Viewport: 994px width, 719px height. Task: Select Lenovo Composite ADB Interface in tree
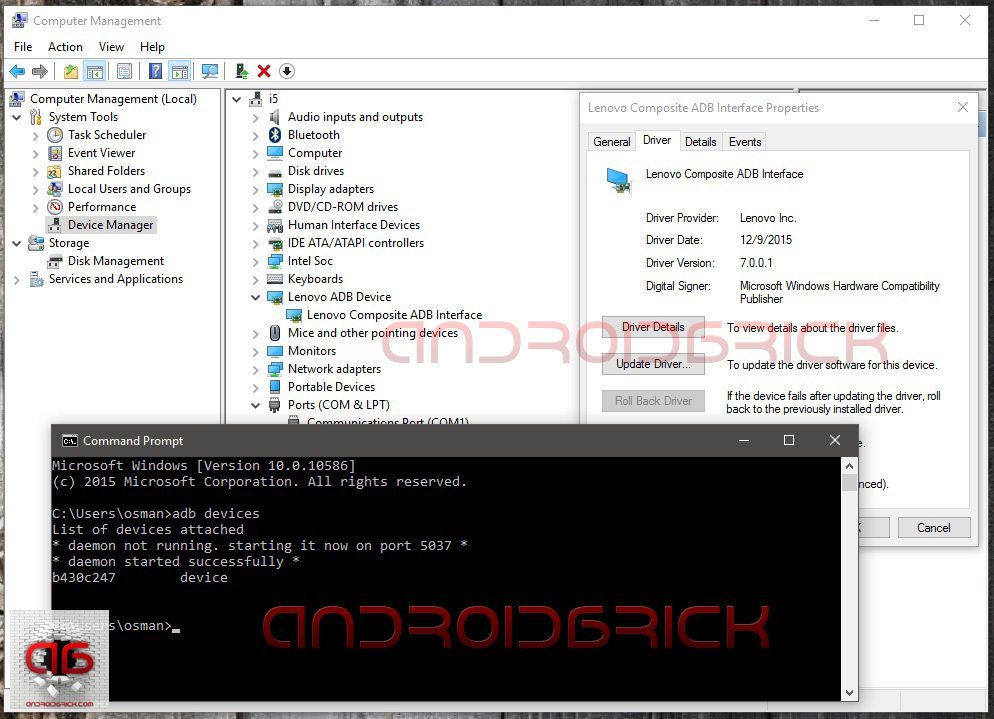click(x=394, y=315)
